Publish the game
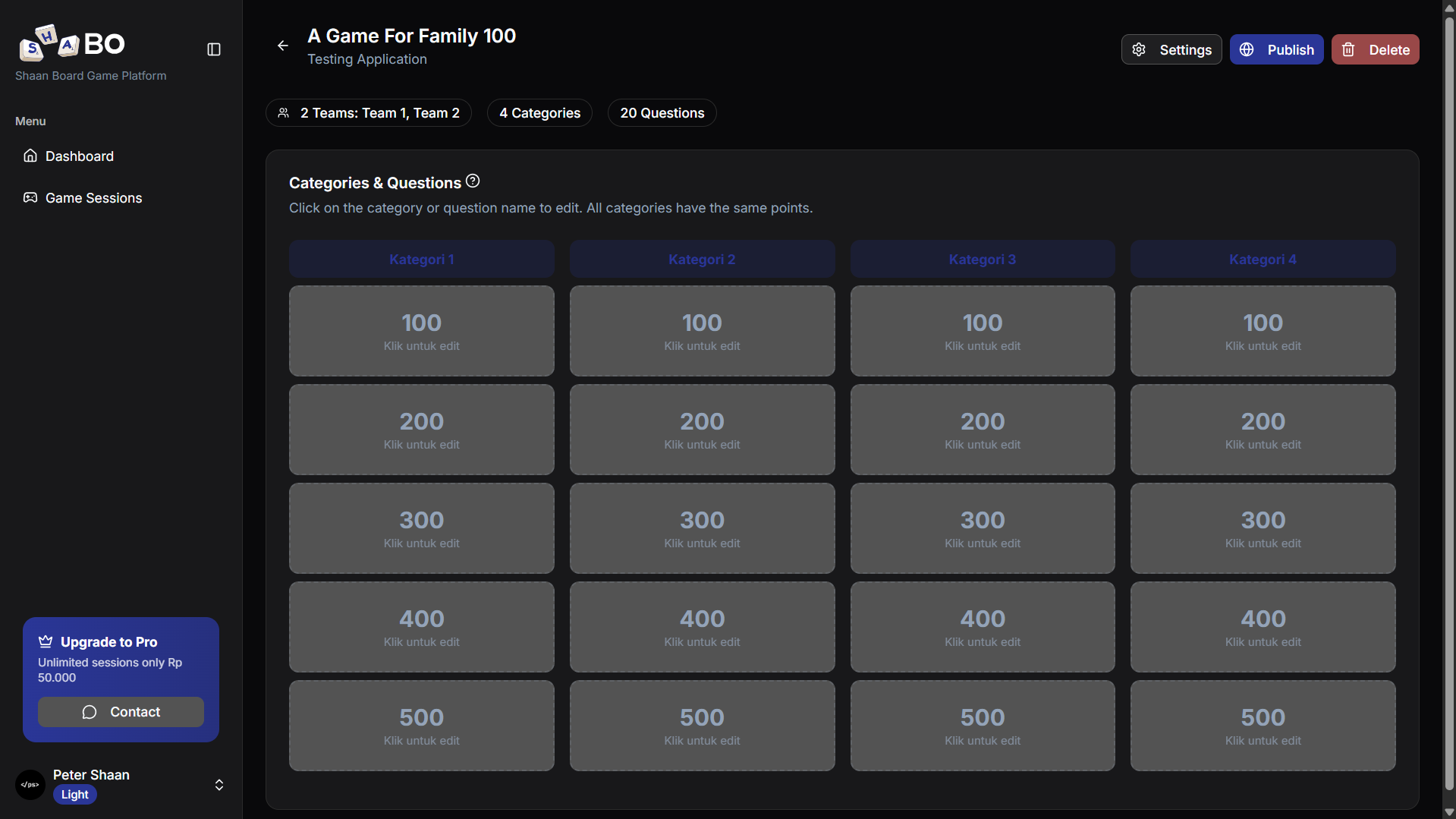This screenshot has width=1456, height=819. (x=1276, y=49)
